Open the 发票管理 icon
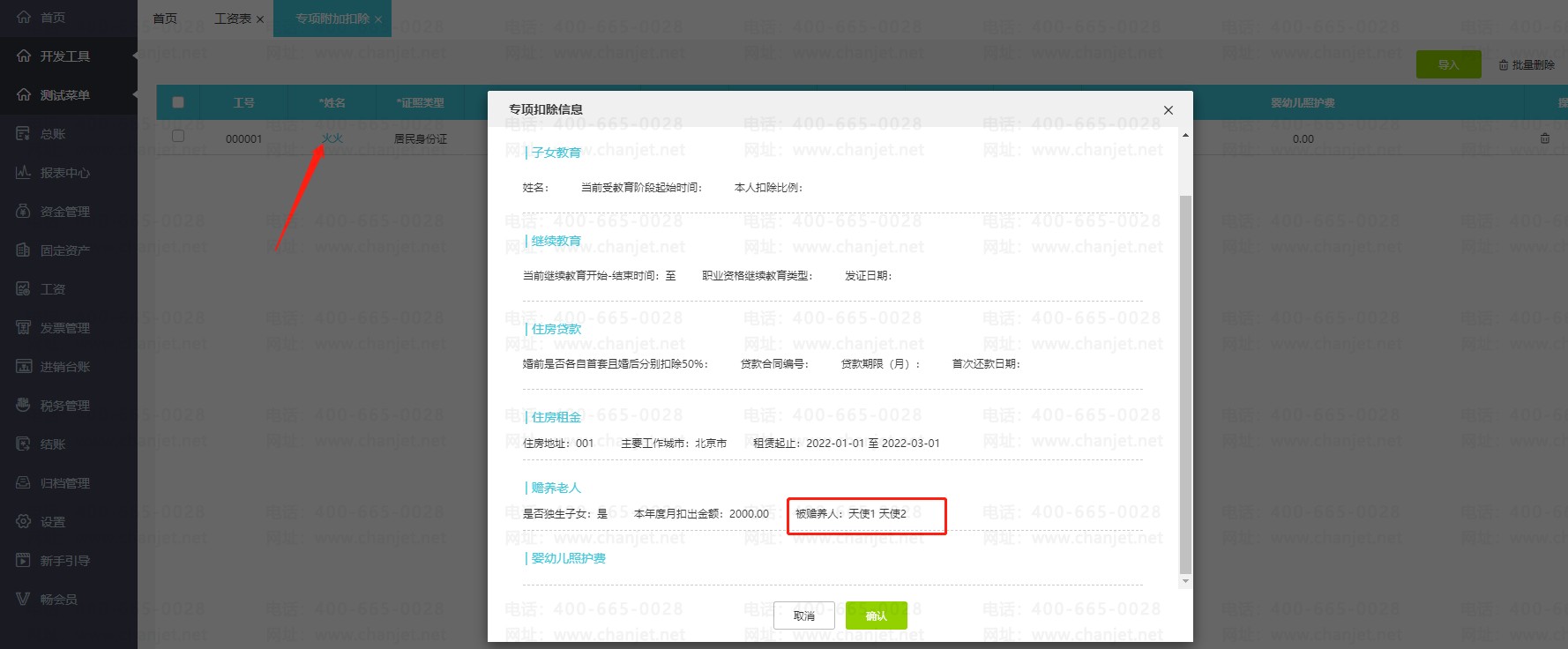The width and height of the screenshot is (1568, 649). point(24,328)
